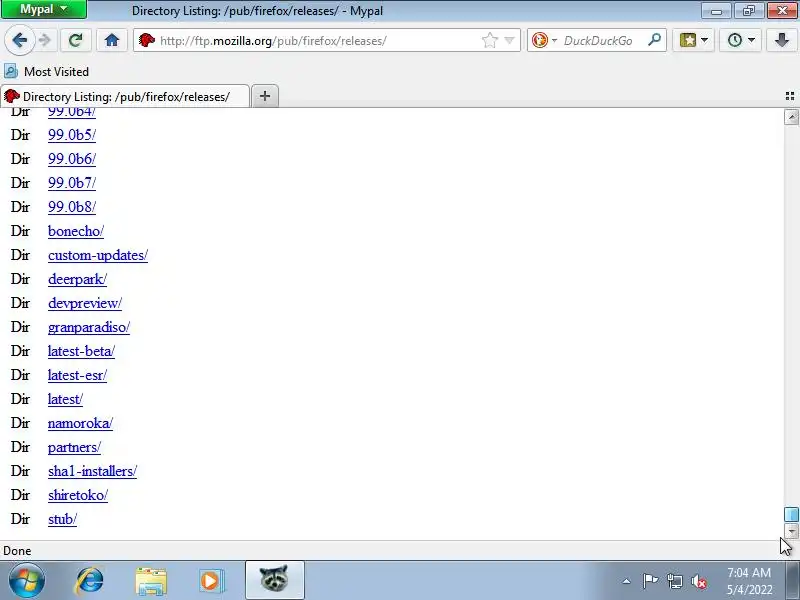800x600 pixels.
Task: Open the bookmarks menu button
Action: (x=693, y=40)
